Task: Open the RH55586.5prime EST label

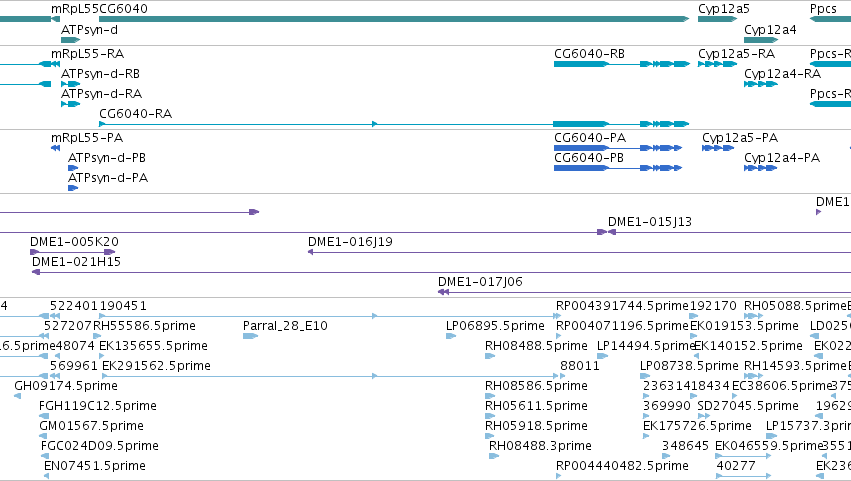Action: coord(144,326)
